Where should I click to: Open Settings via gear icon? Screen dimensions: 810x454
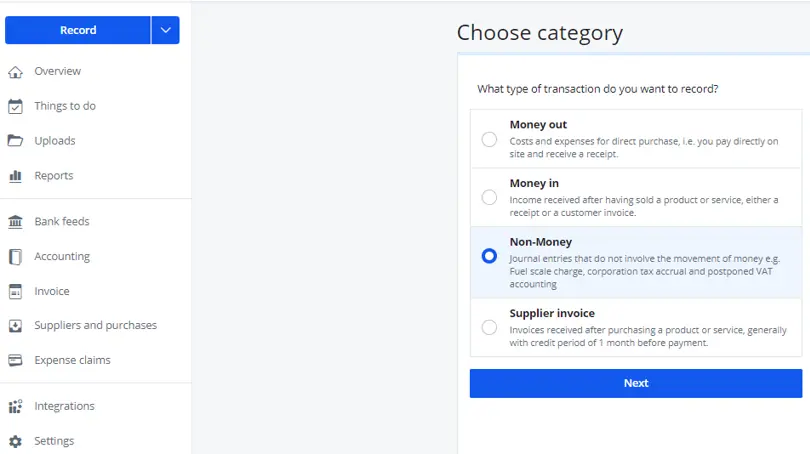coord(15,441)
